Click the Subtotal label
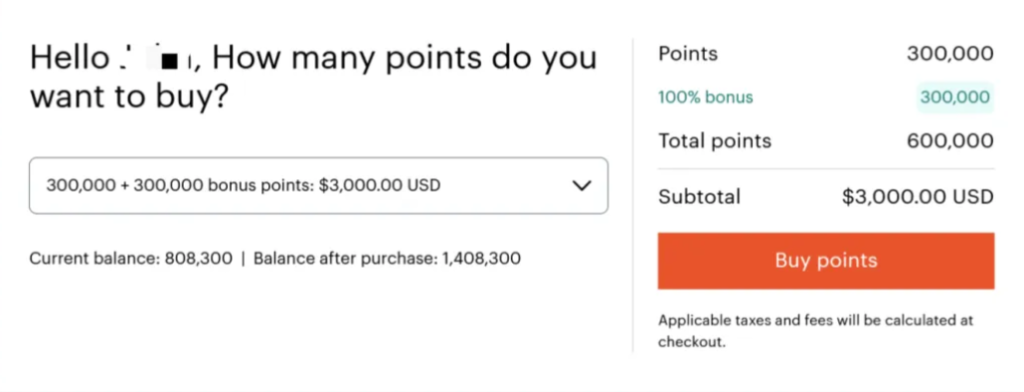The width and height of the screenshot is (1024, 392). tap(699, 197)
